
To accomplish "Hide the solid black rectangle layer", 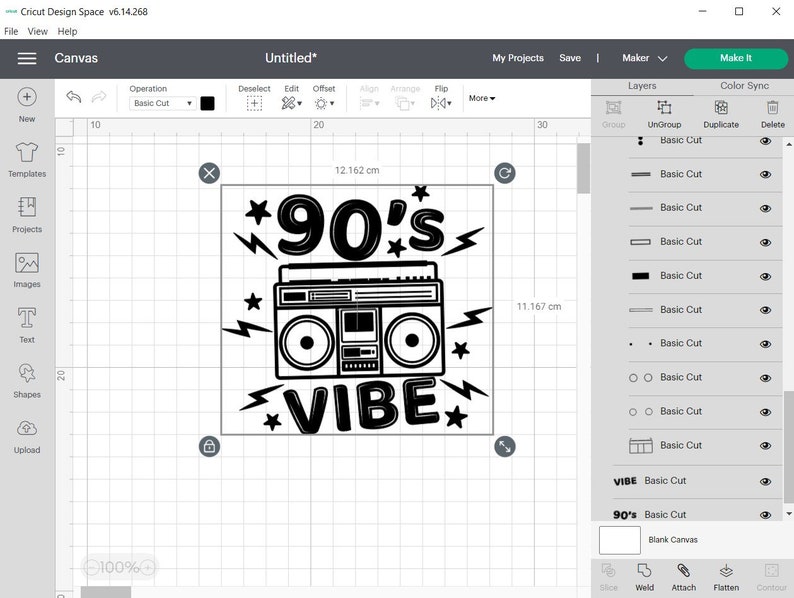I will click(765, 276).
